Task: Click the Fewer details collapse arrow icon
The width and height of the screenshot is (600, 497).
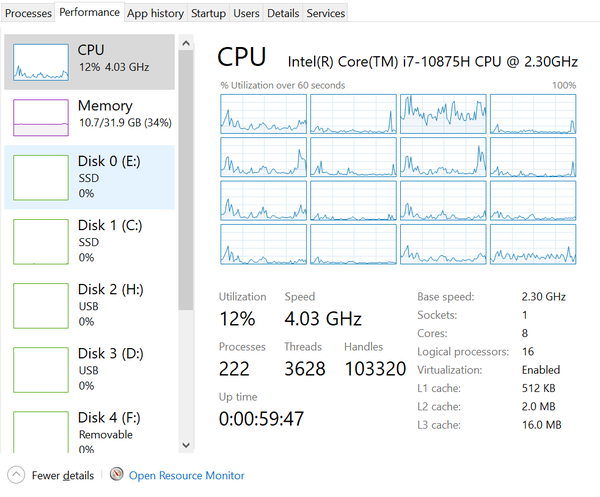Action: pyautogui.click(x=16, y=475)
